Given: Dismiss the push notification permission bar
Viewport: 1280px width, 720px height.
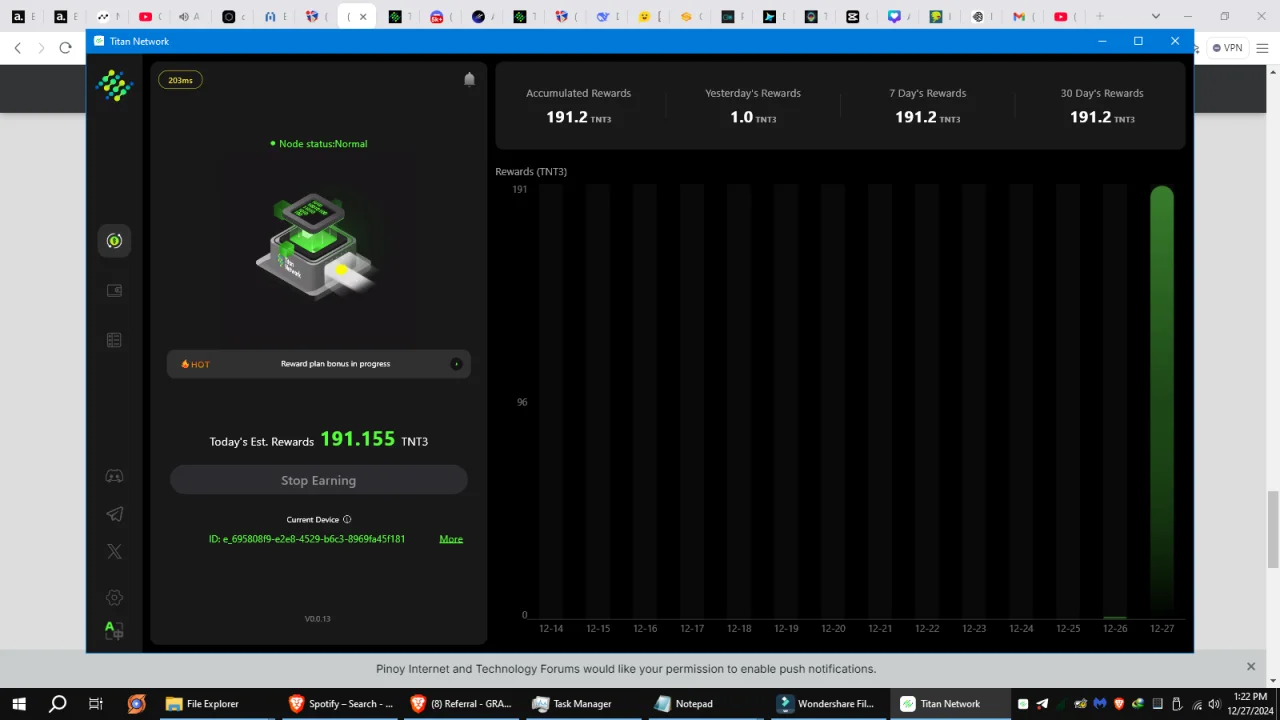Looking at the screenshot, I should point(1250,667).
